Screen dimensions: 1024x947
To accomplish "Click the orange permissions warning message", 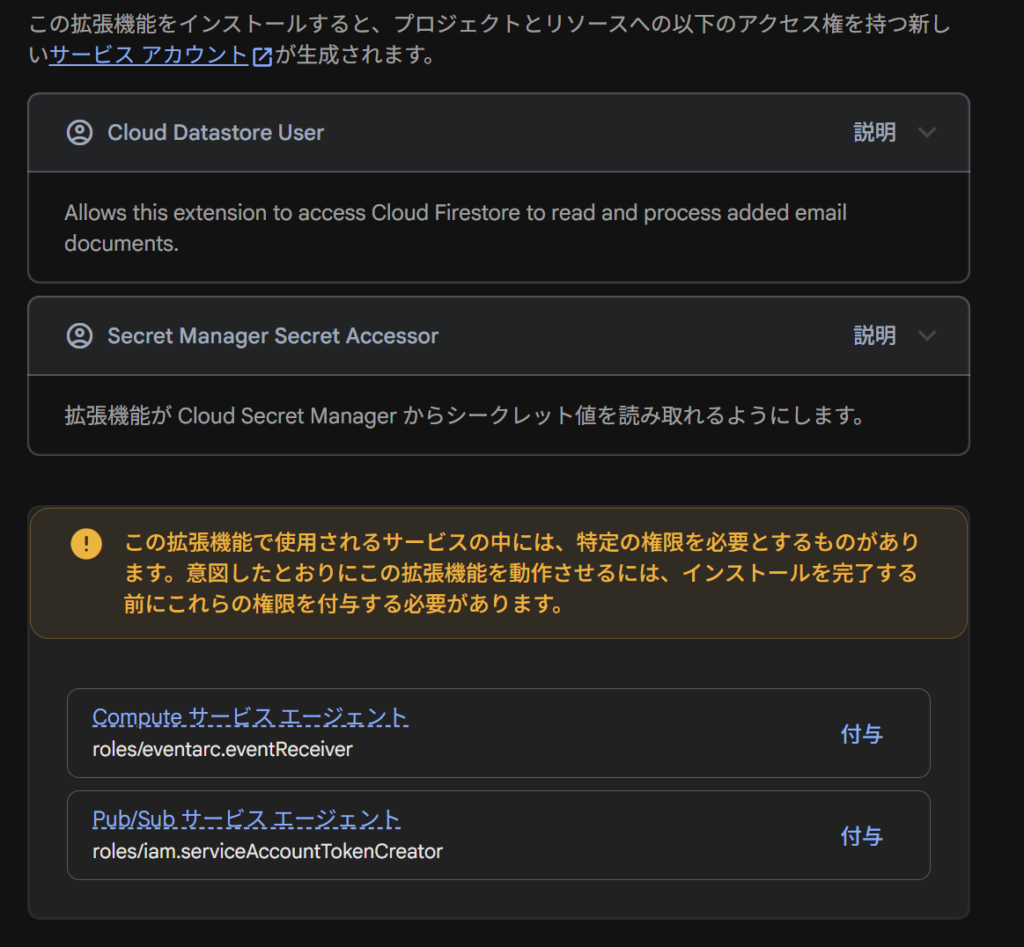I will pos(521,573).
